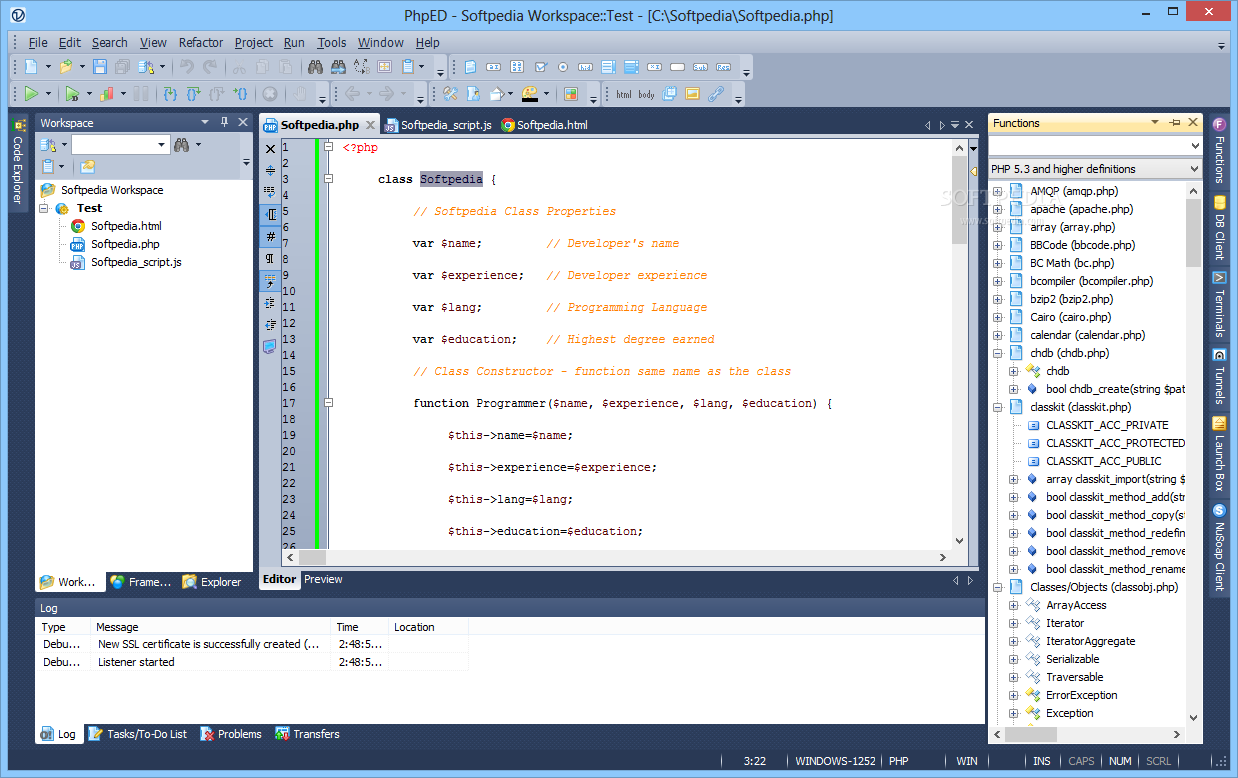
Task: Toggle paragraph marks display in editor gutter
Action: tap(270, 259)
